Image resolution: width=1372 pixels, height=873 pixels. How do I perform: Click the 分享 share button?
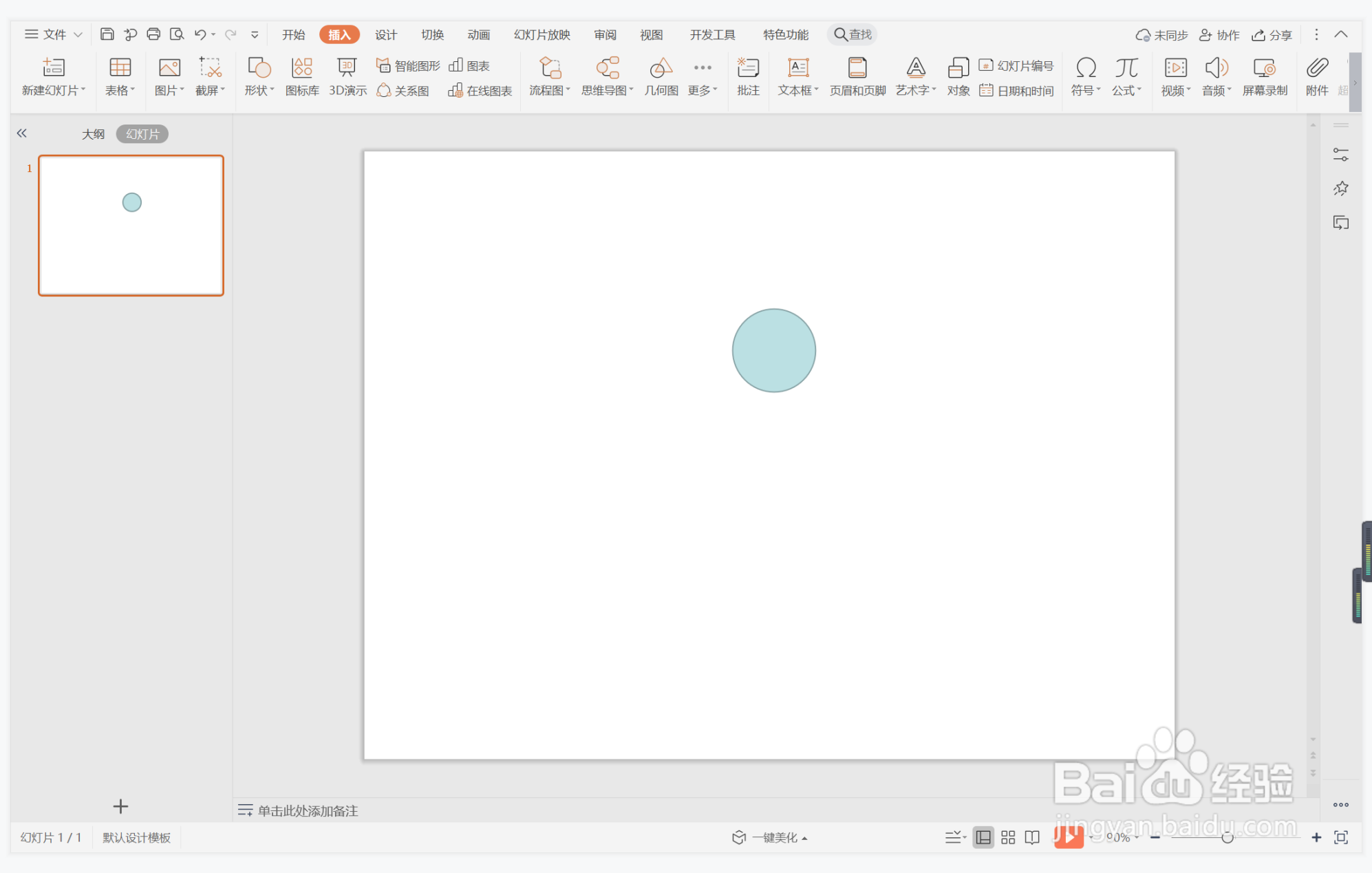1272,34
